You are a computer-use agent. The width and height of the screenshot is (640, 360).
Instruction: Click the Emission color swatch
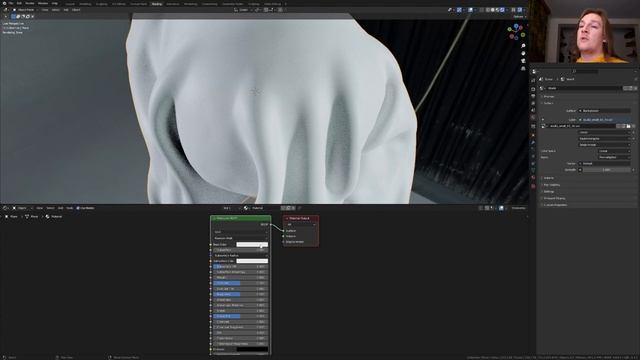252,349
